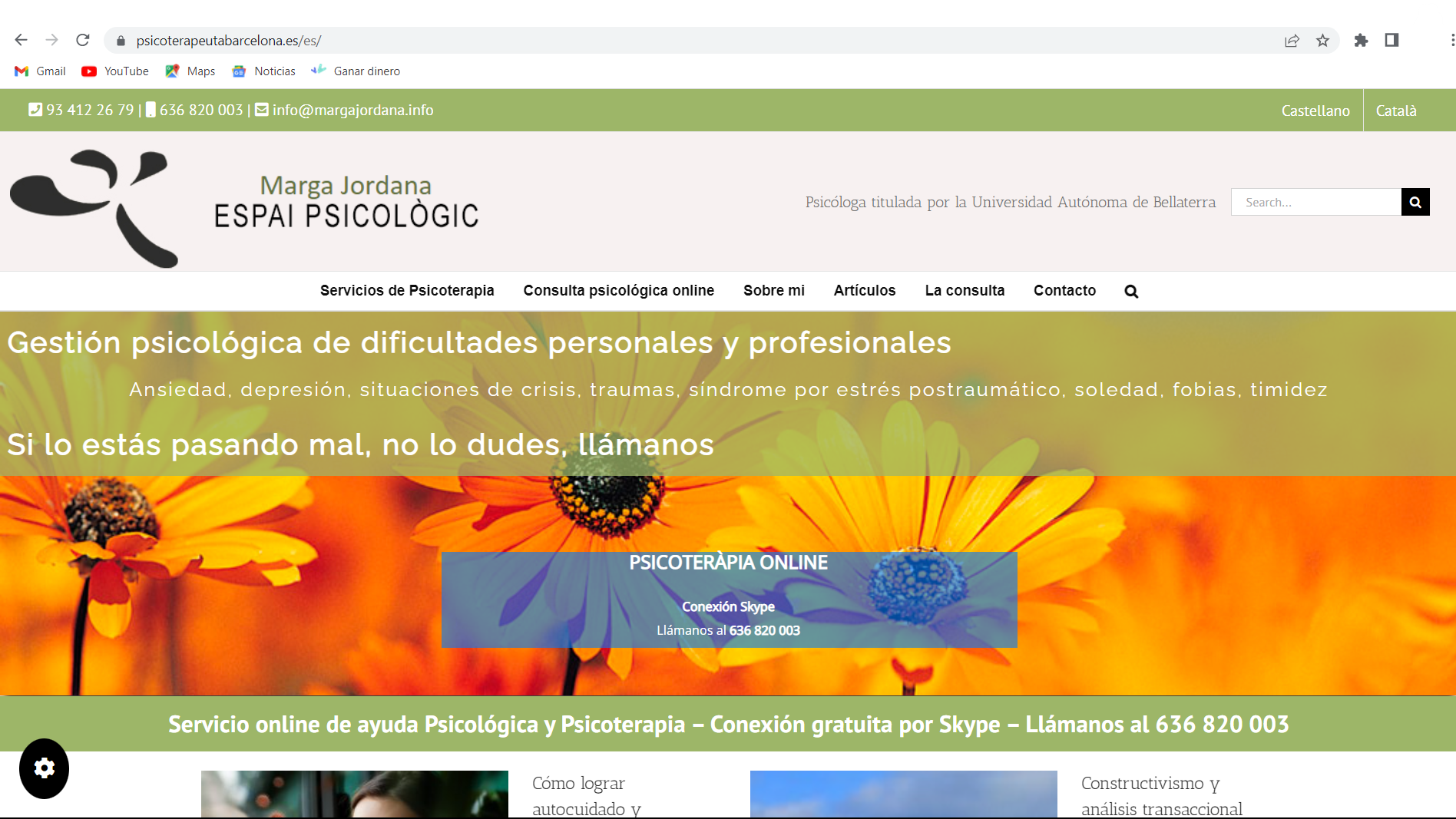This screenshot has width=1456, height=819.
Task: Click the Conexión Skype text
Action: tap(728, 606)
